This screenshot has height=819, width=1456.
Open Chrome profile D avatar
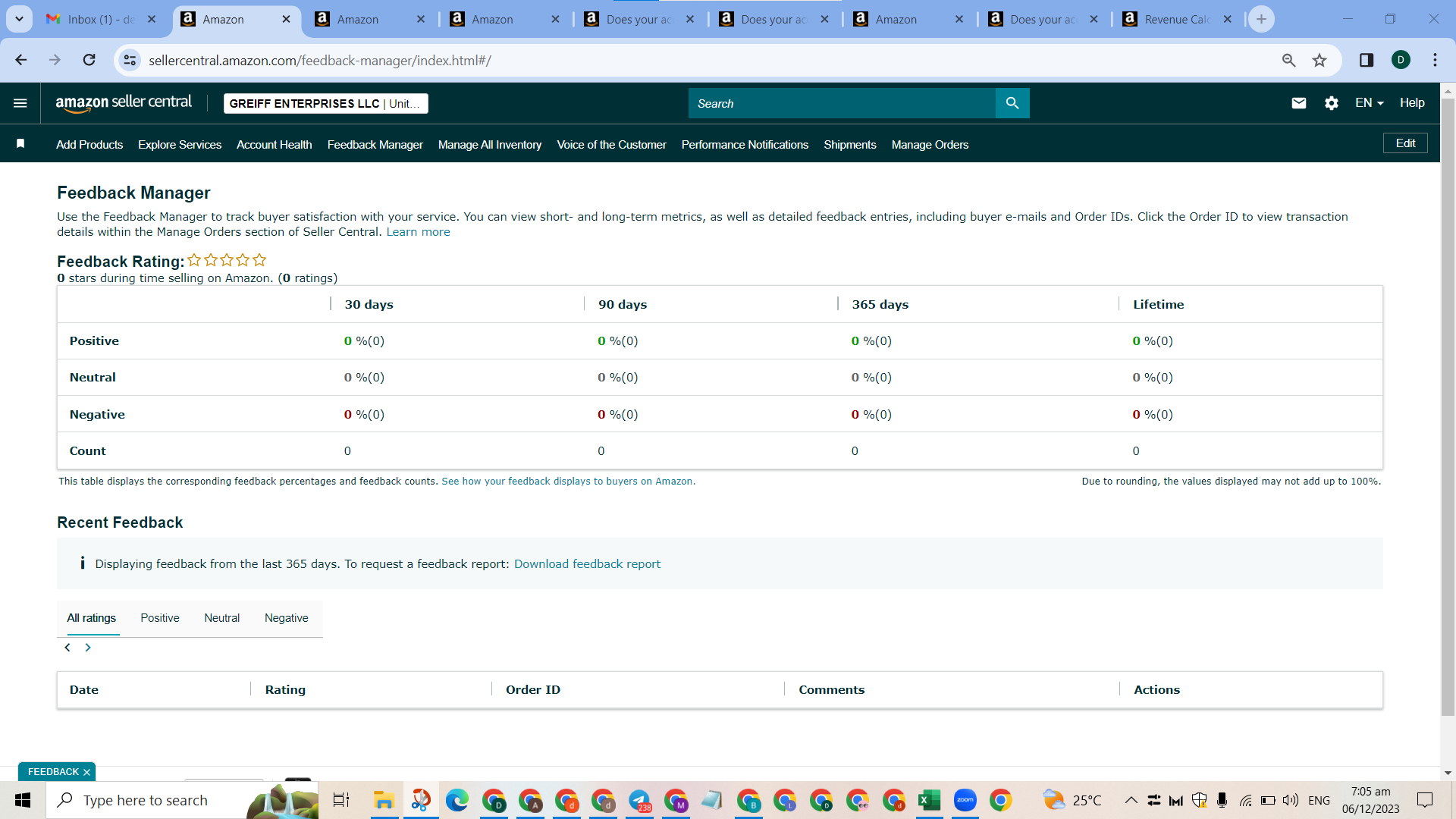(1401, 60)
